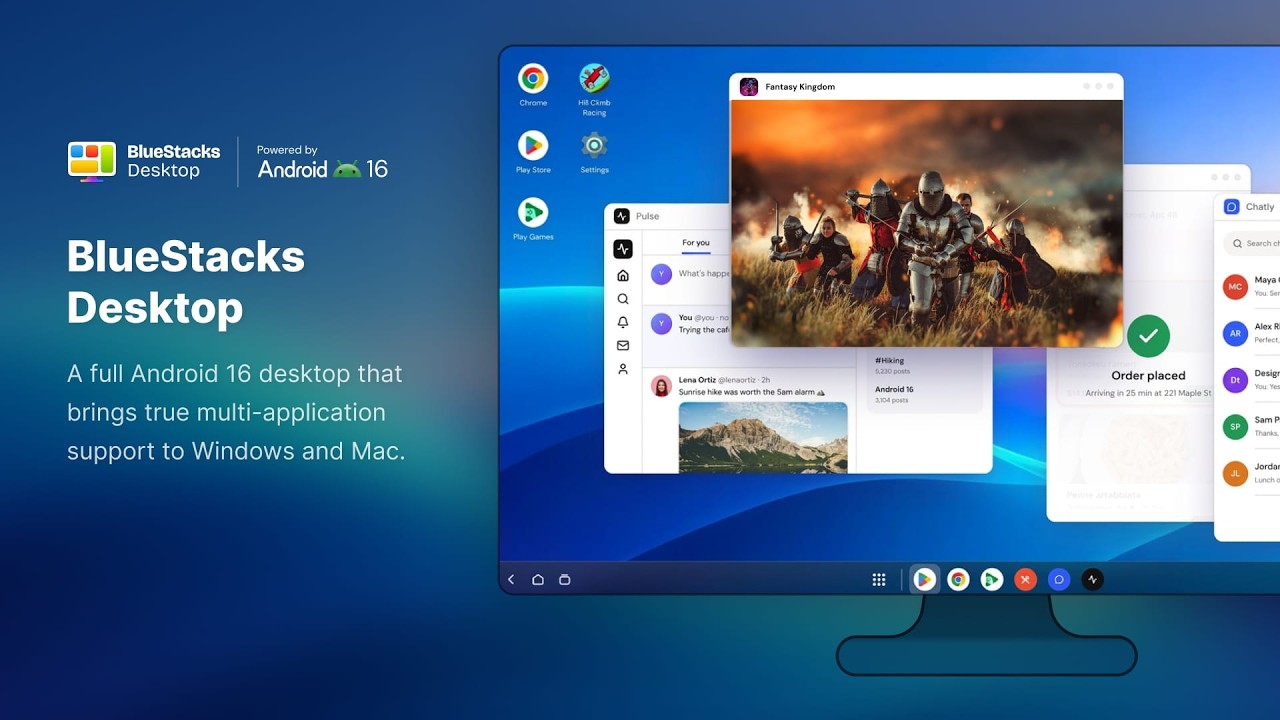Image resolution: width=1280 pixels, height=720 pixels.
Task: Click the Search icon in Pulse sidebar
Action: click(x=623, y=299)
